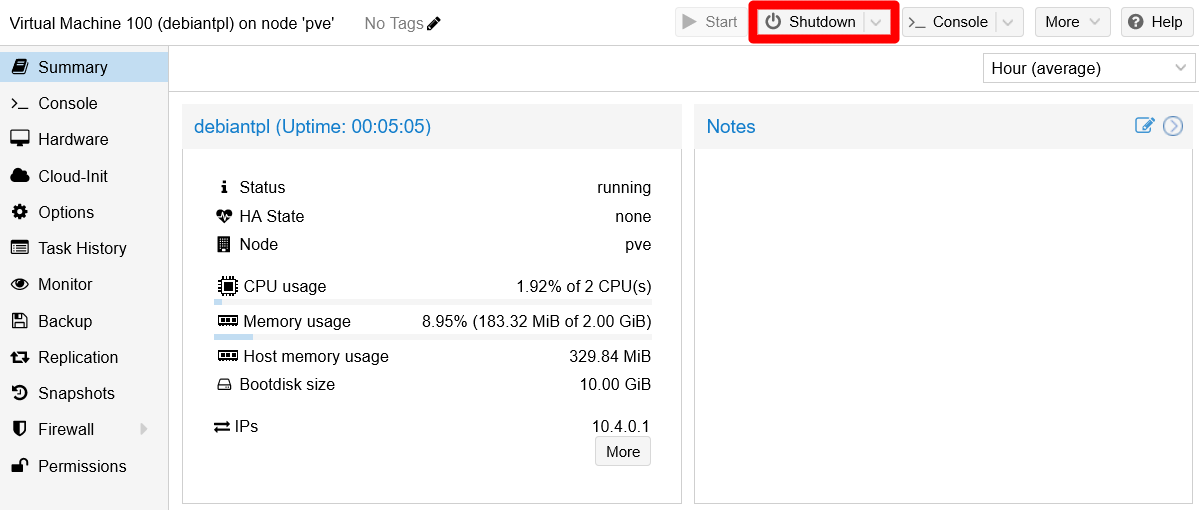Collapse the Notes panel with arrow icon

coord(1173,126)
